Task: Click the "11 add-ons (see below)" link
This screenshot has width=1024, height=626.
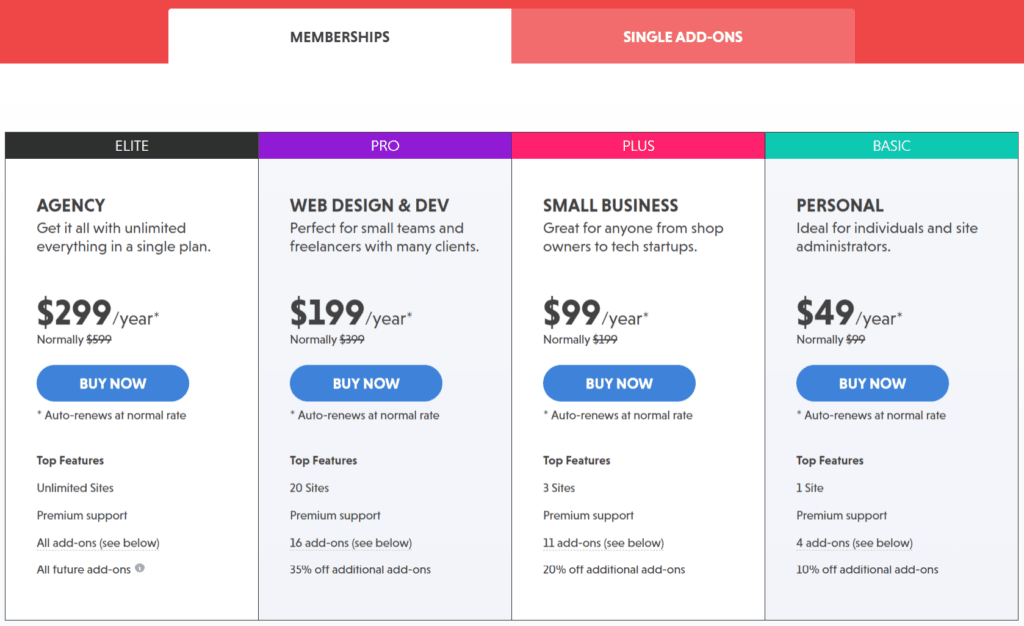Action: point(603,542)
